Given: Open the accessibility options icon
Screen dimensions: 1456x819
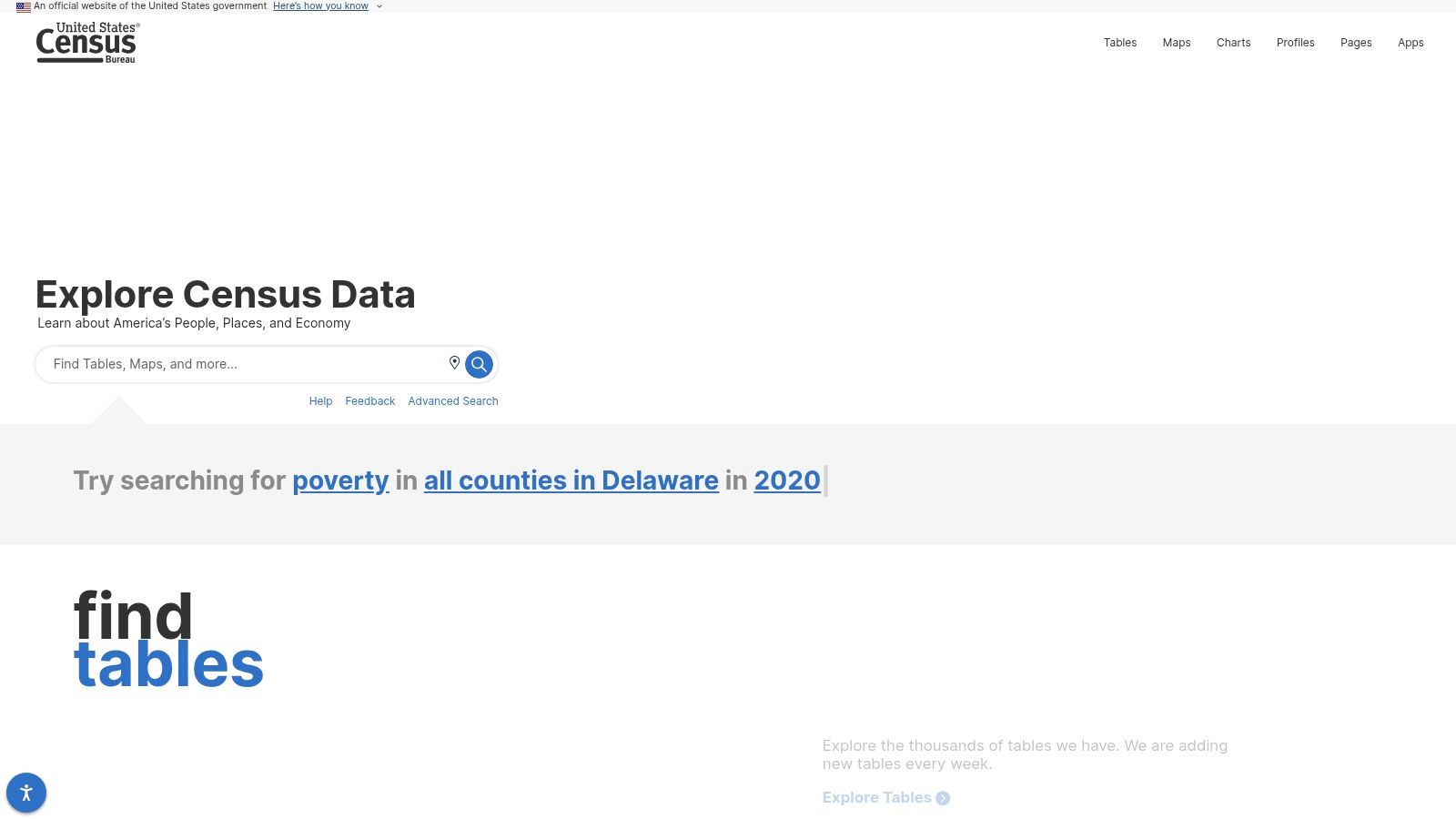Looking at the screenshot, I should pyautogui.click(x=25, y=793).
